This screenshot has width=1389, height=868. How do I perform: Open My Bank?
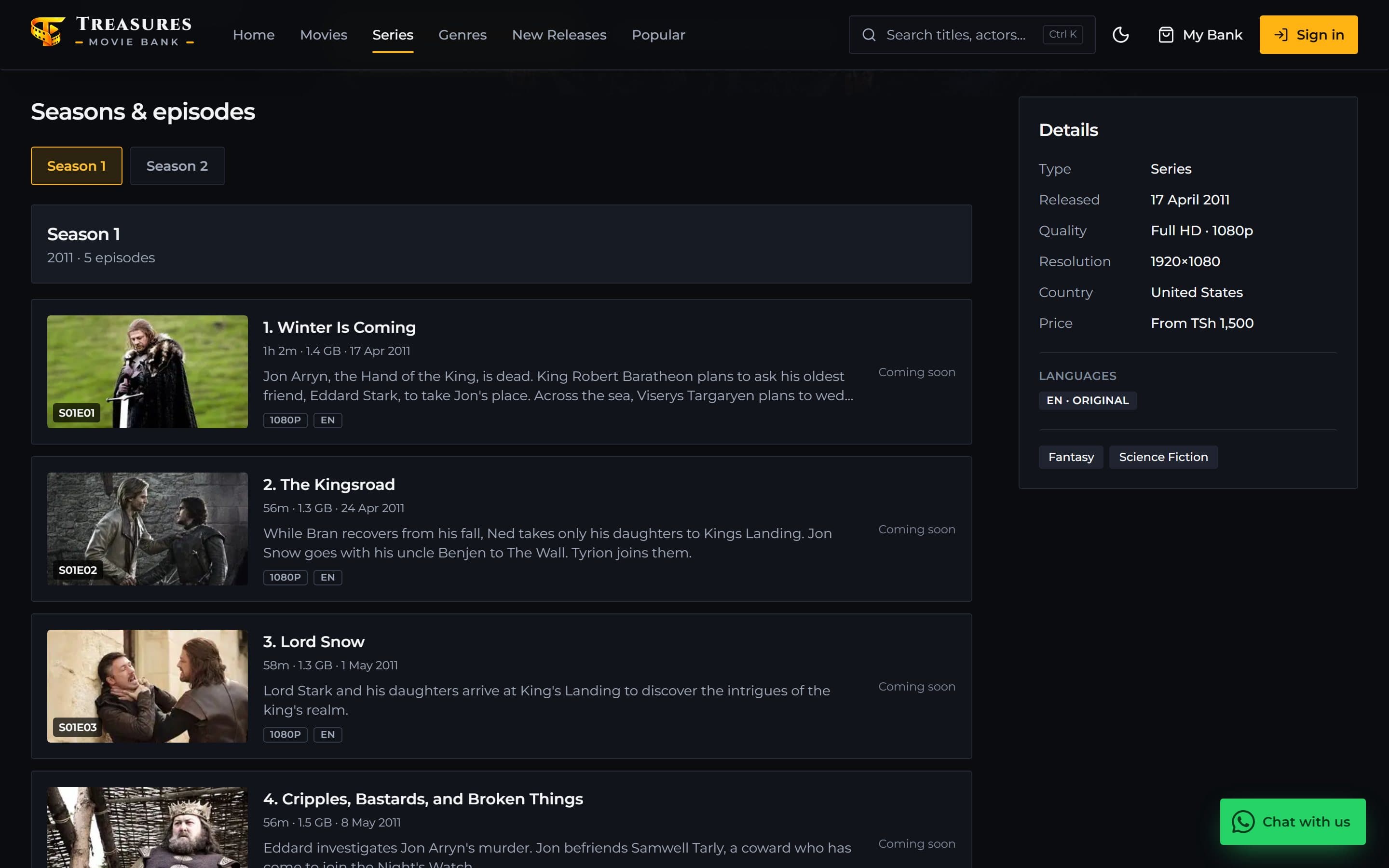1200,35
